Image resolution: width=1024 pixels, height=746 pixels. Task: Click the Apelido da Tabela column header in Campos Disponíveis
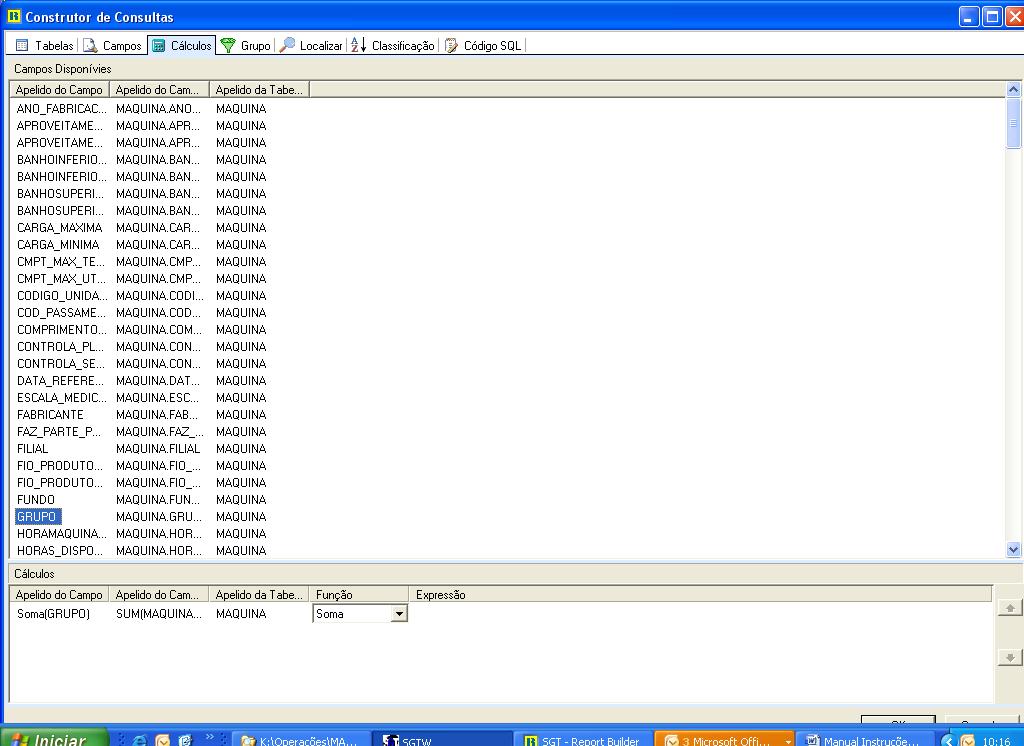(x=258, y=90)
